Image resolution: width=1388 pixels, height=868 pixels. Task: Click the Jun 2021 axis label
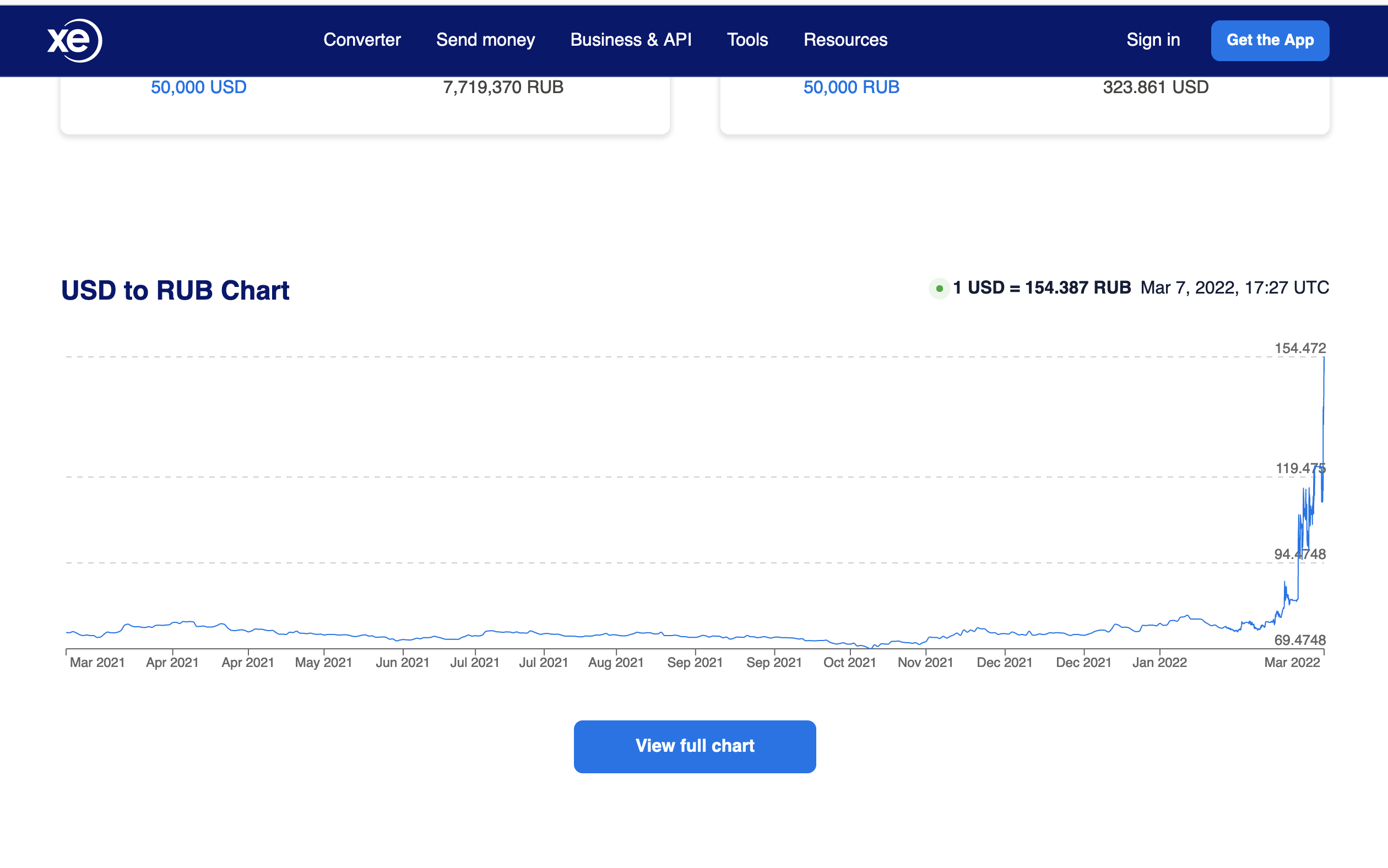(x=403, y=663)
